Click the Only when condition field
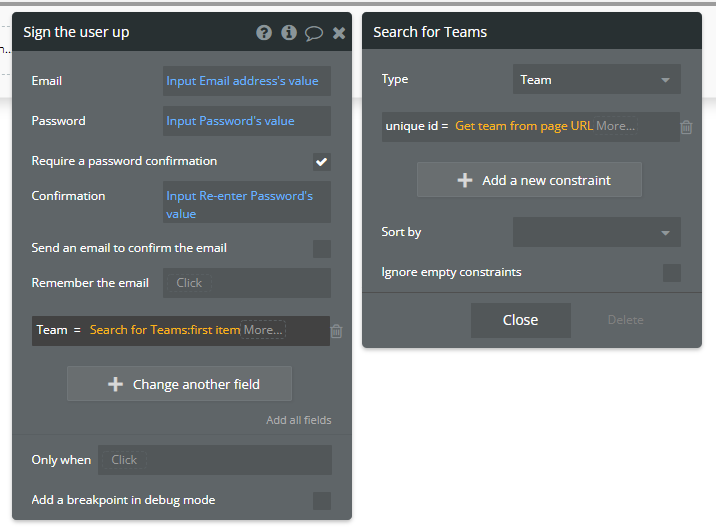 214,460
